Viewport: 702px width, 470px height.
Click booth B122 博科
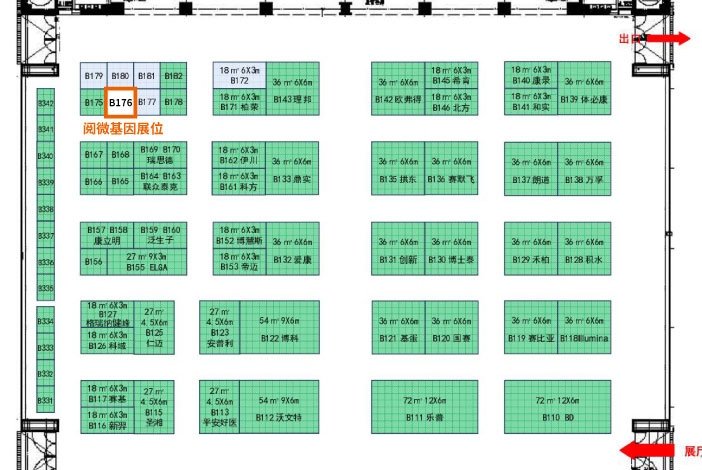(279, 327)
